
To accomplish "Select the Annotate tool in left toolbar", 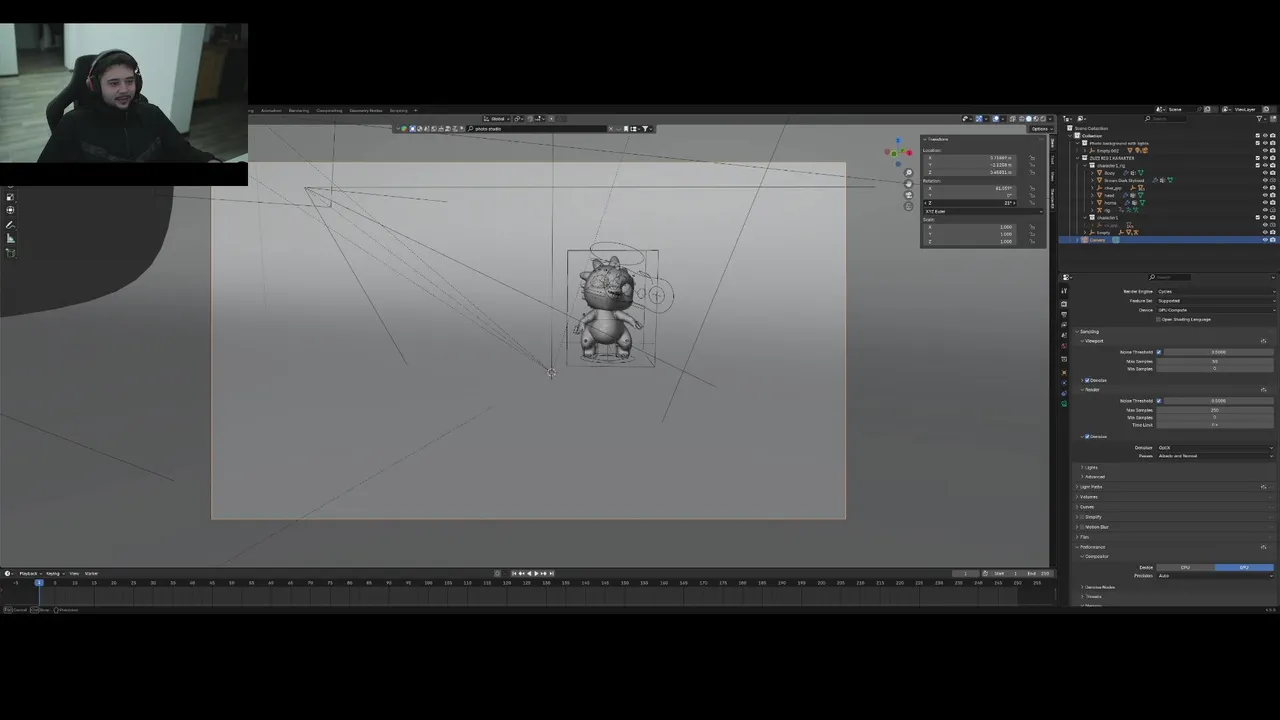I will tap(10, 225).
